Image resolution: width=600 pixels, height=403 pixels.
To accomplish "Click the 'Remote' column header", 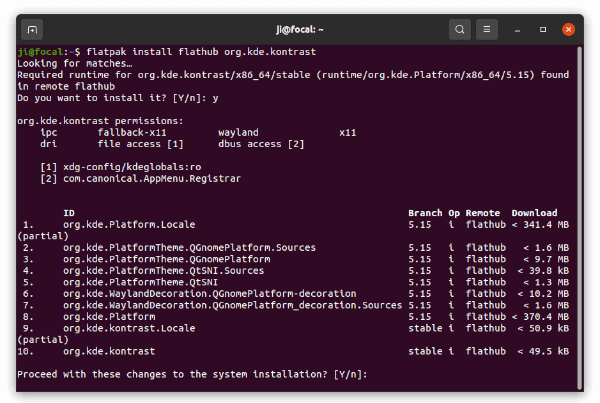I will pos(483,213).
